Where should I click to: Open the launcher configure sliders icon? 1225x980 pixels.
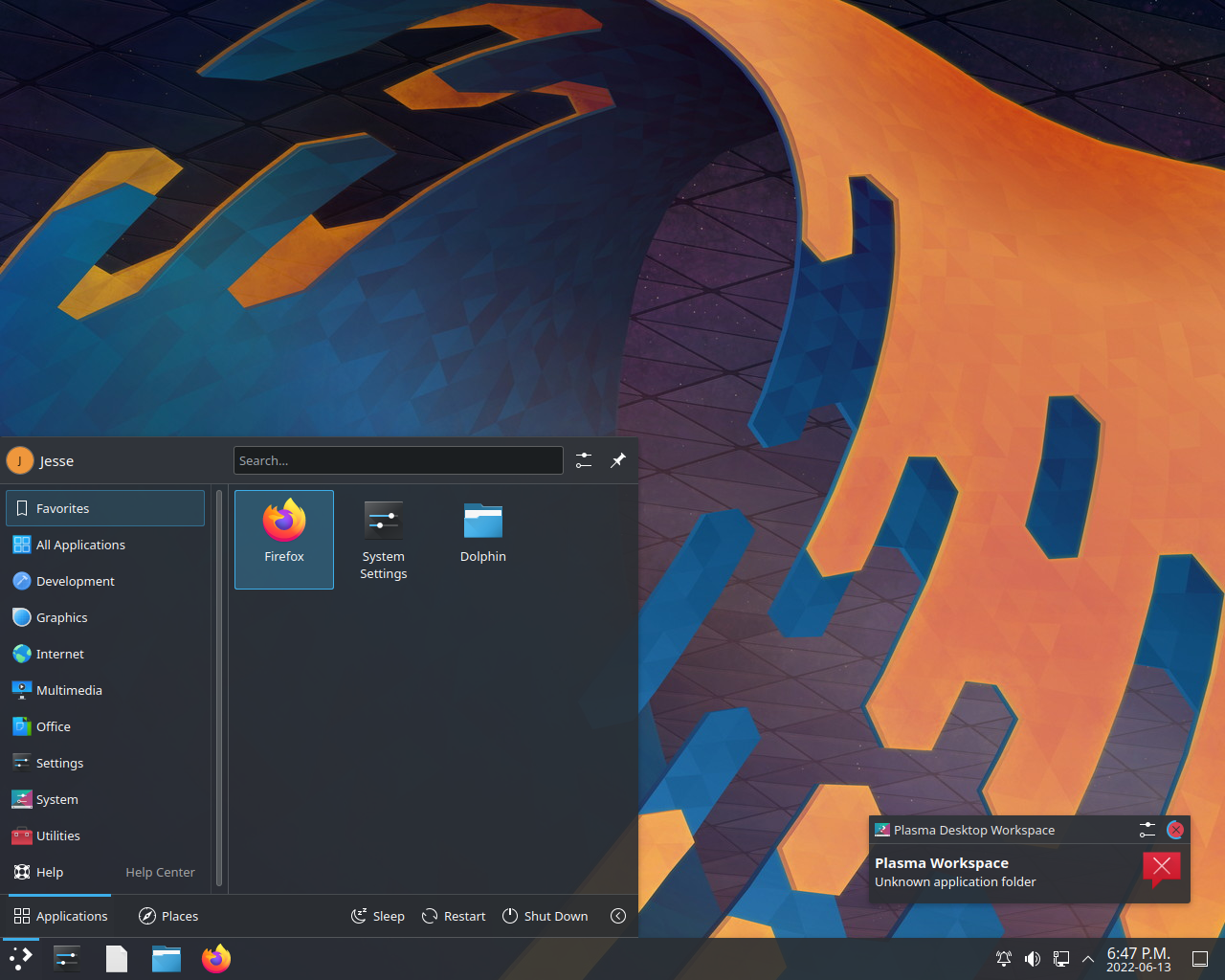coord(584,460)
